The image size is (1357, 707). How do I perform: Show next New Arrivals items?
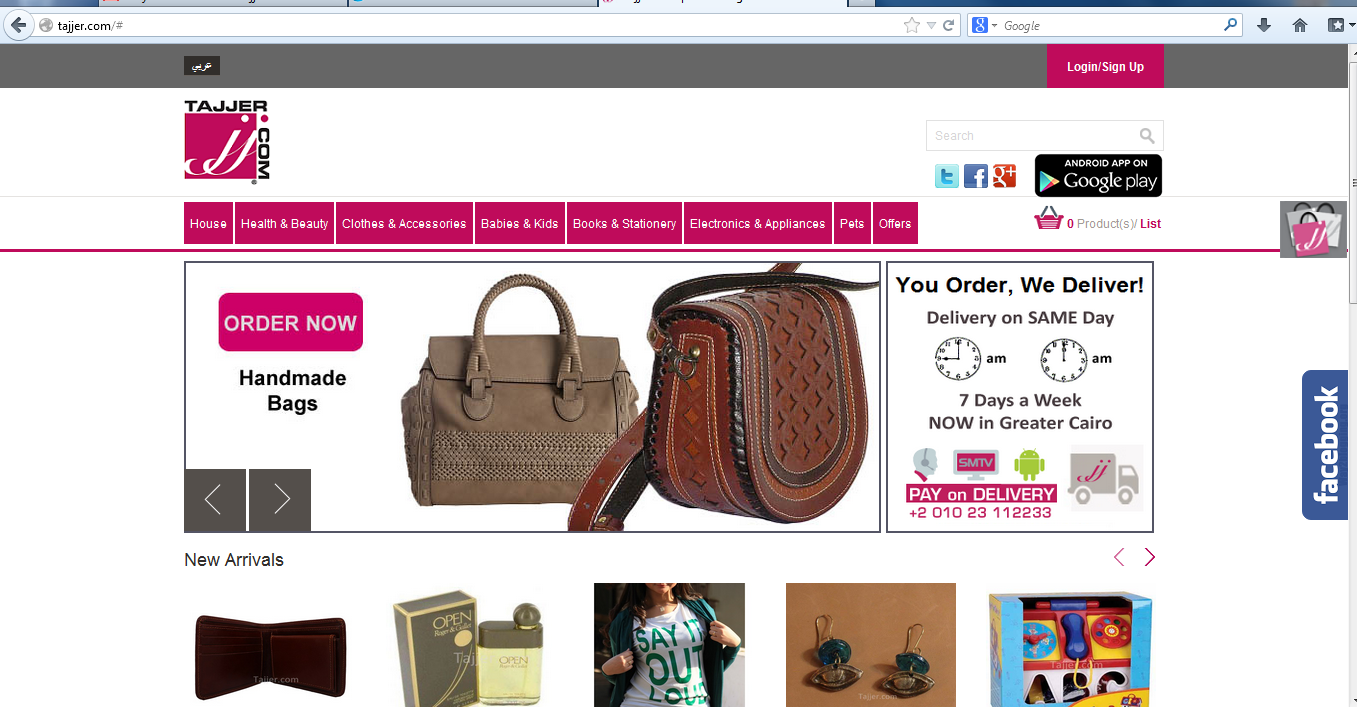click(x=1150, y=557)
